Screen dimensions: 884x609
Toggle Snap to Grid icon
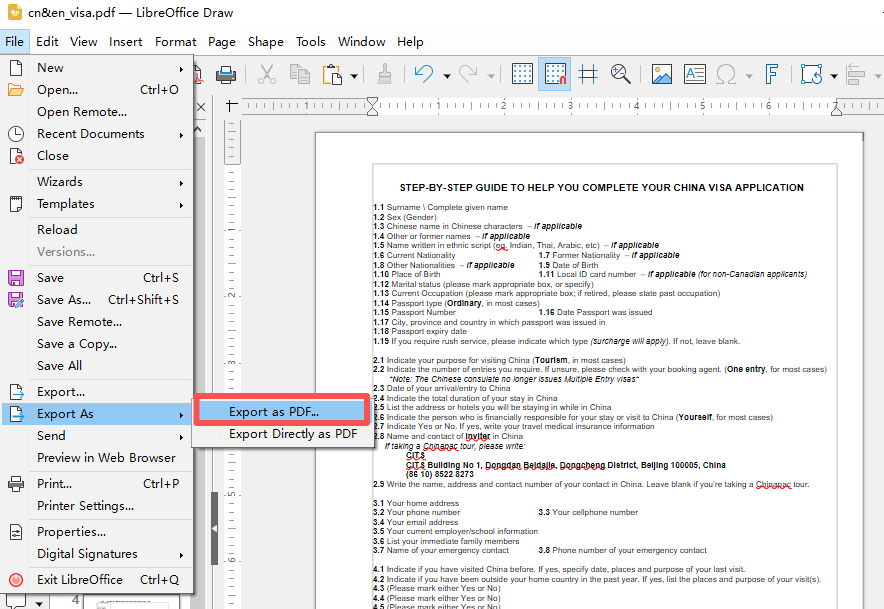pyautogui.click(x=555, y=74)
